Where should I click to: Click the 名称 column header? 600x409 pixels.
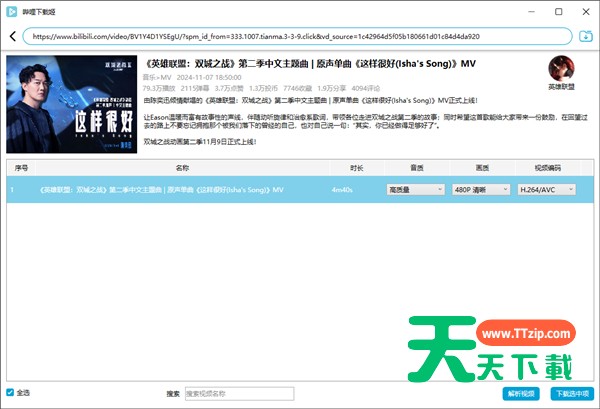[182, 168]
